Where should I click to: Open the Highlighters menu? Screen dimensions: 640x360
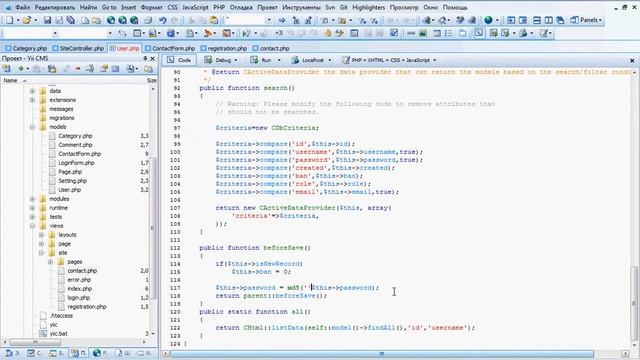click(x=368, y=7)
